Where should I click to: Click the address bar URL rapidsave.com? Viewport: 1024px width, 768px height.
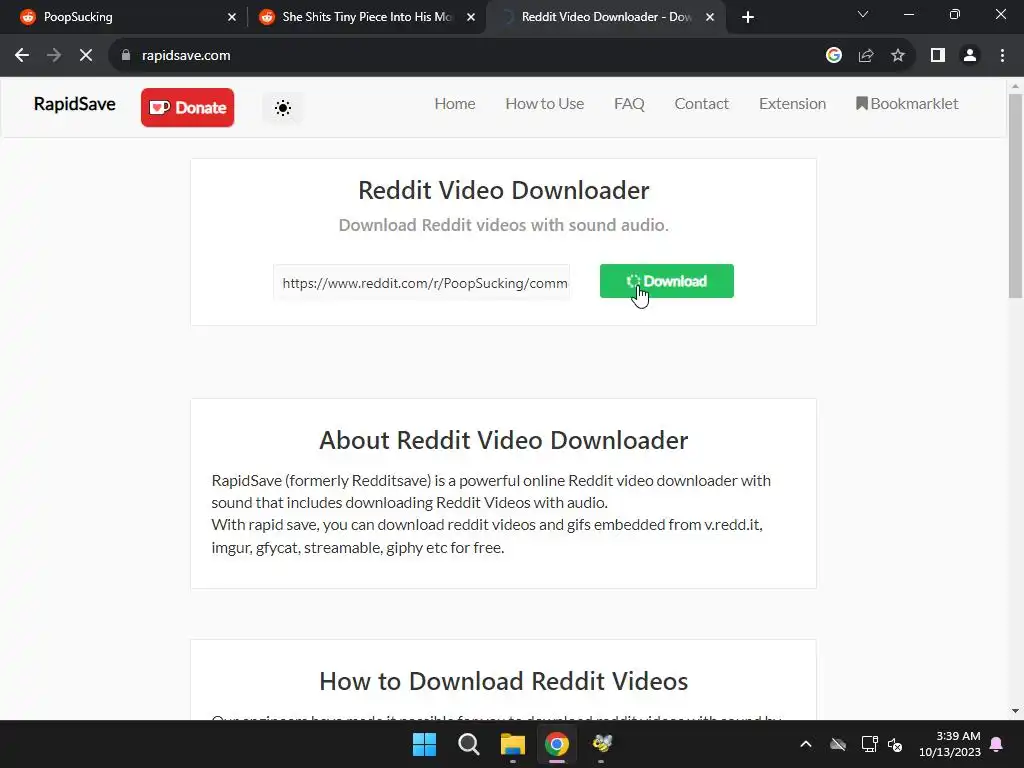coord(186,56)
